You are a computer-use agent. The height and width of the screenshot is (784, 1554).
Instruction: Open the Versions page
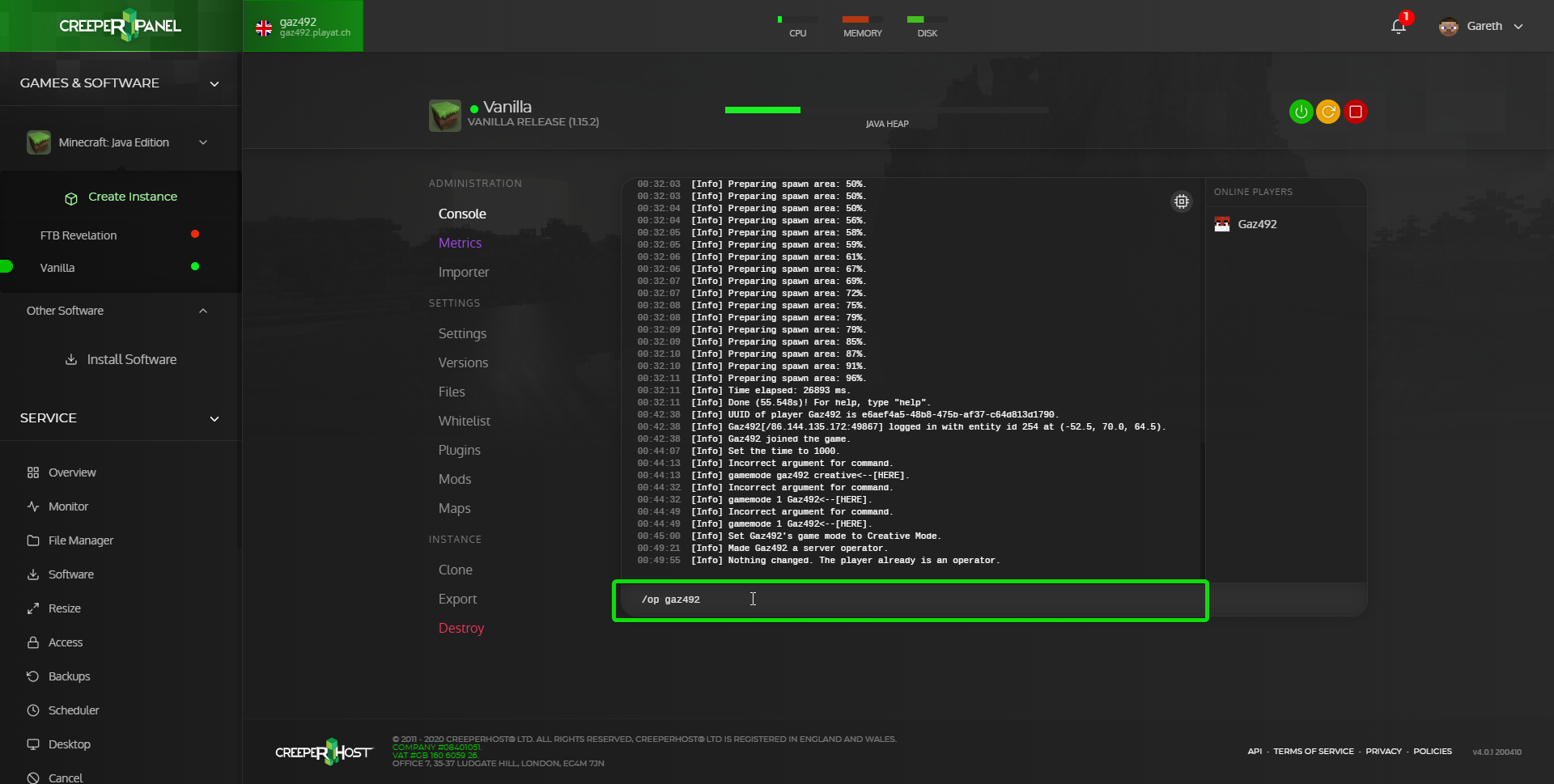[x=463, y=362]
